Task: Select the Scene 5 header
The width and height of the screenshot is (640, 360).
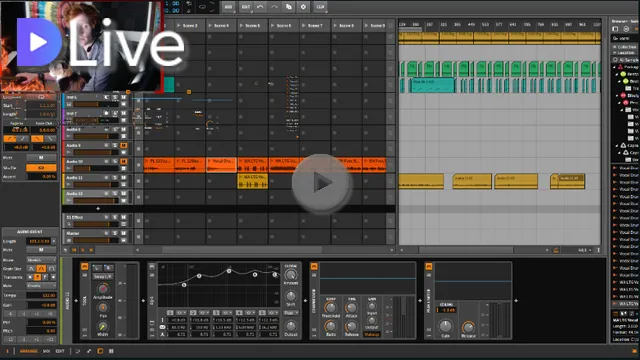Action: click(253, 25)
